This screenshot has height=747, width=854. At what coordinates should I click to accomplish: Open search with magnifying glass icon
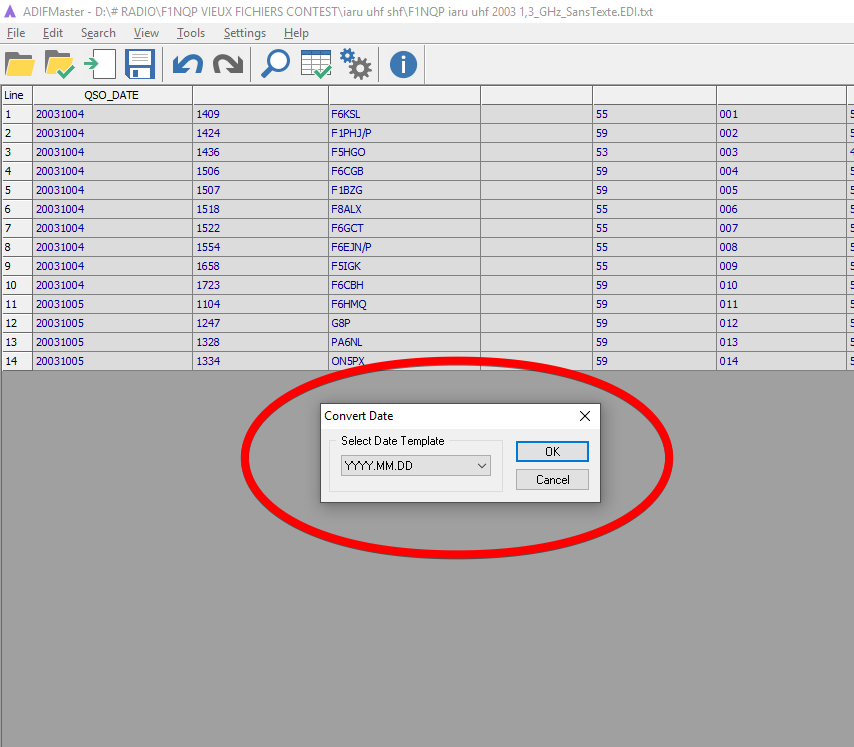(274, 65)
